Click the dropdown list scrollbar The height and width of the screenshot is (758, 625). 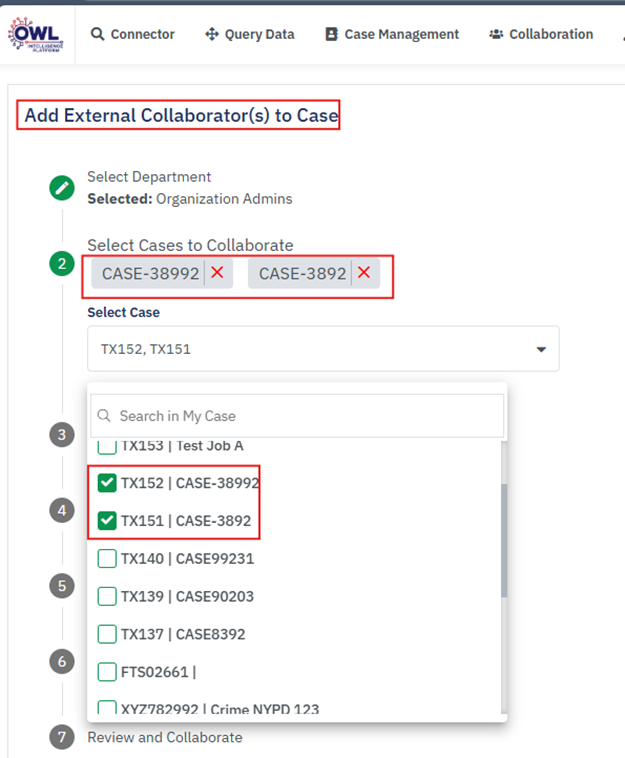click(502, 540)
